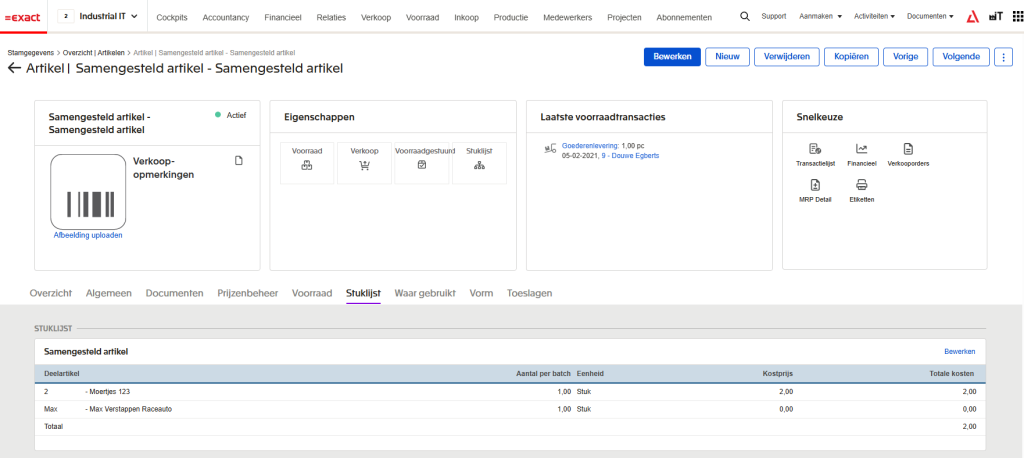The width and height of the screenshot is (1024, 458).
Task: Click the Etiketten printer icon
Action: 861,185
